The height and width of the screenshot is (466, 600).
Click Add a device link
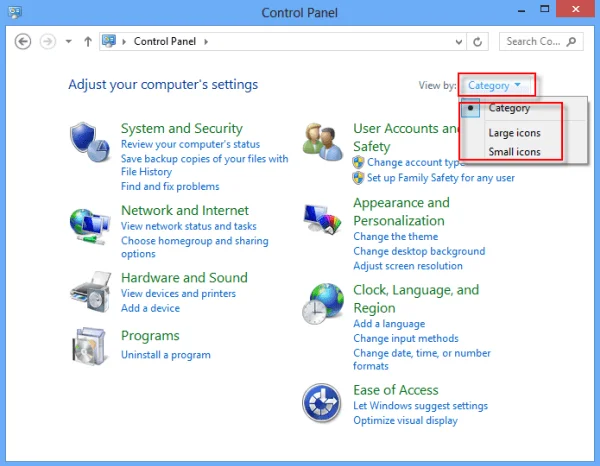[150, 308]
